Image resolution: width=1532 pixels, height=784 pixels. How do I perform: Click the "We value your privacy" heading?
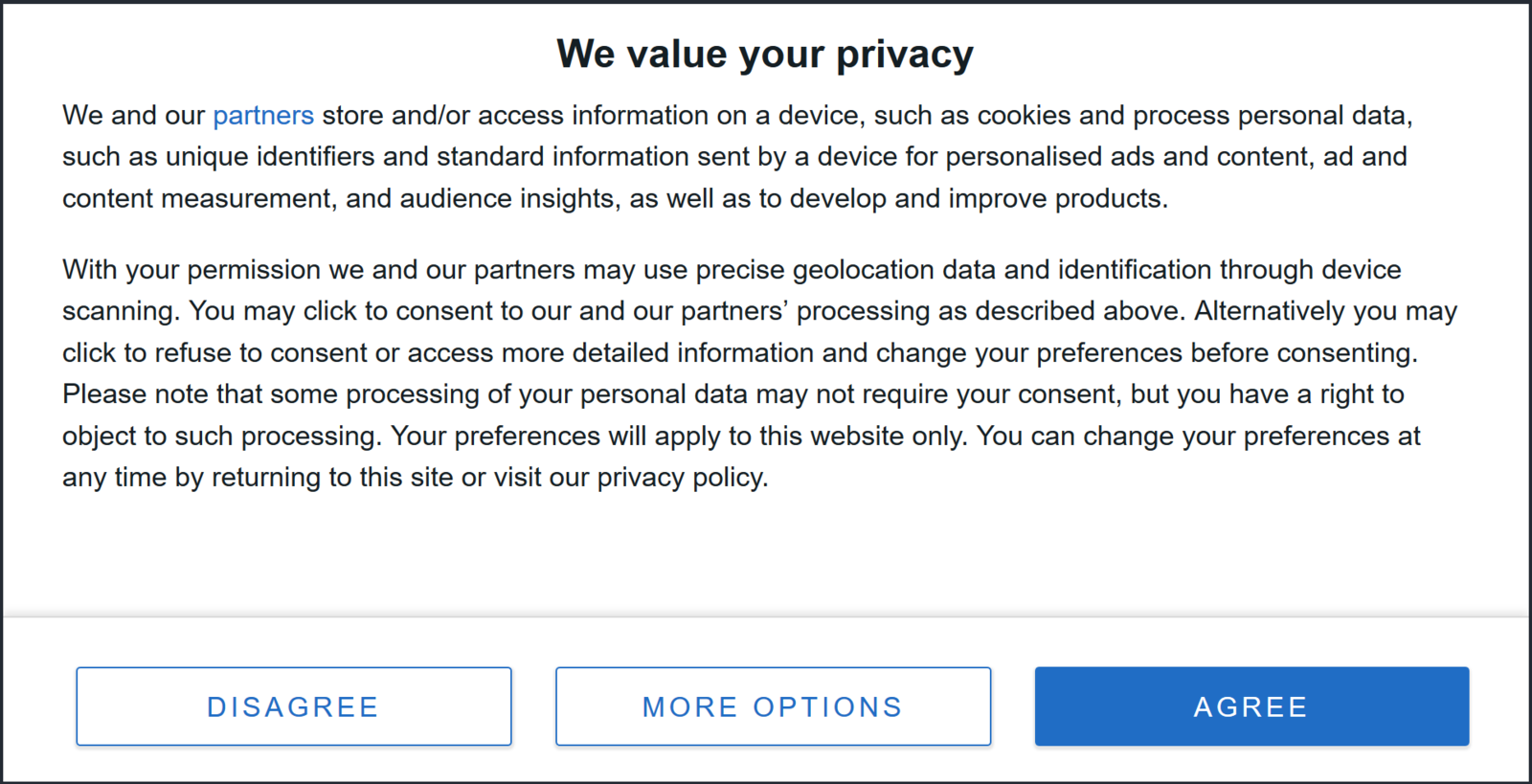pyautogui.click(x=765, y=55)
